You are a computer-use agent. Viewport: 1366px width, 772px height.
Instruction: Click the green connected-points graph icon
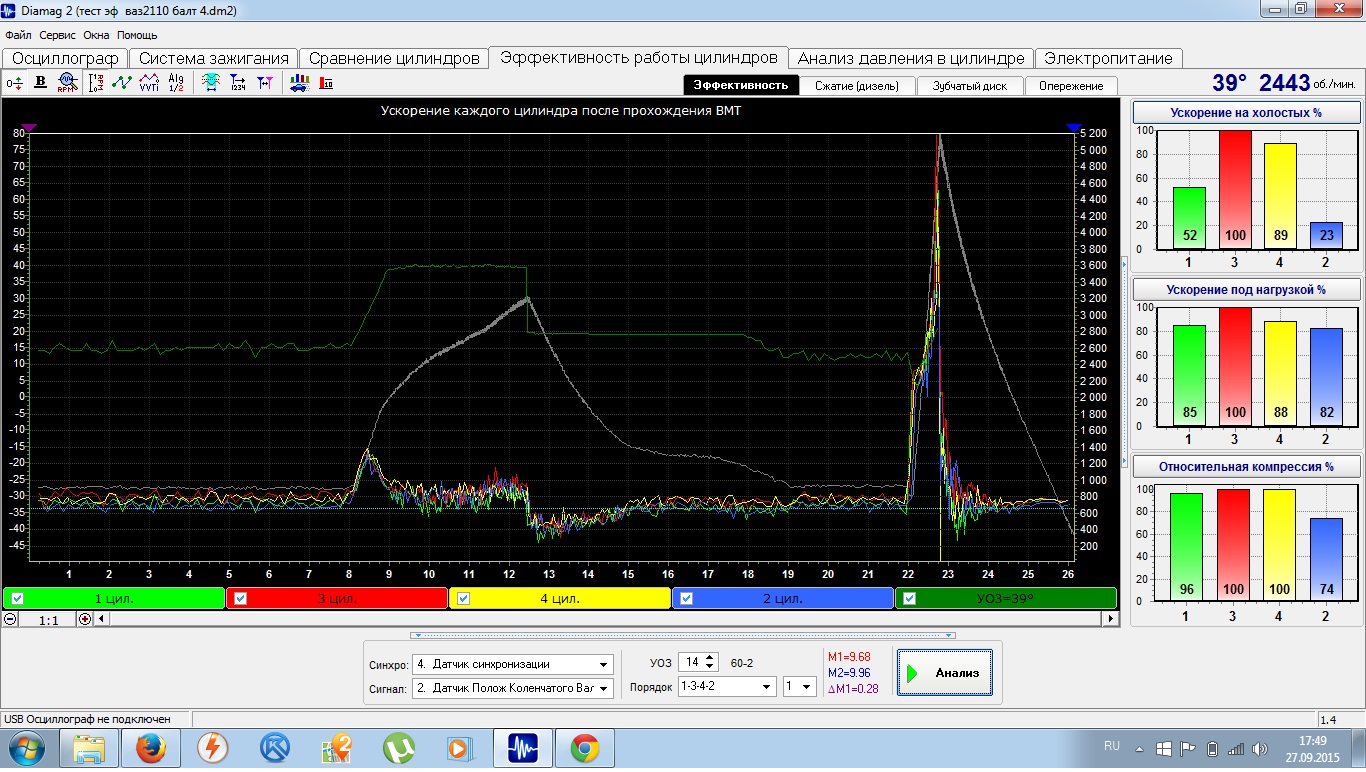click(x=122, y=83)
